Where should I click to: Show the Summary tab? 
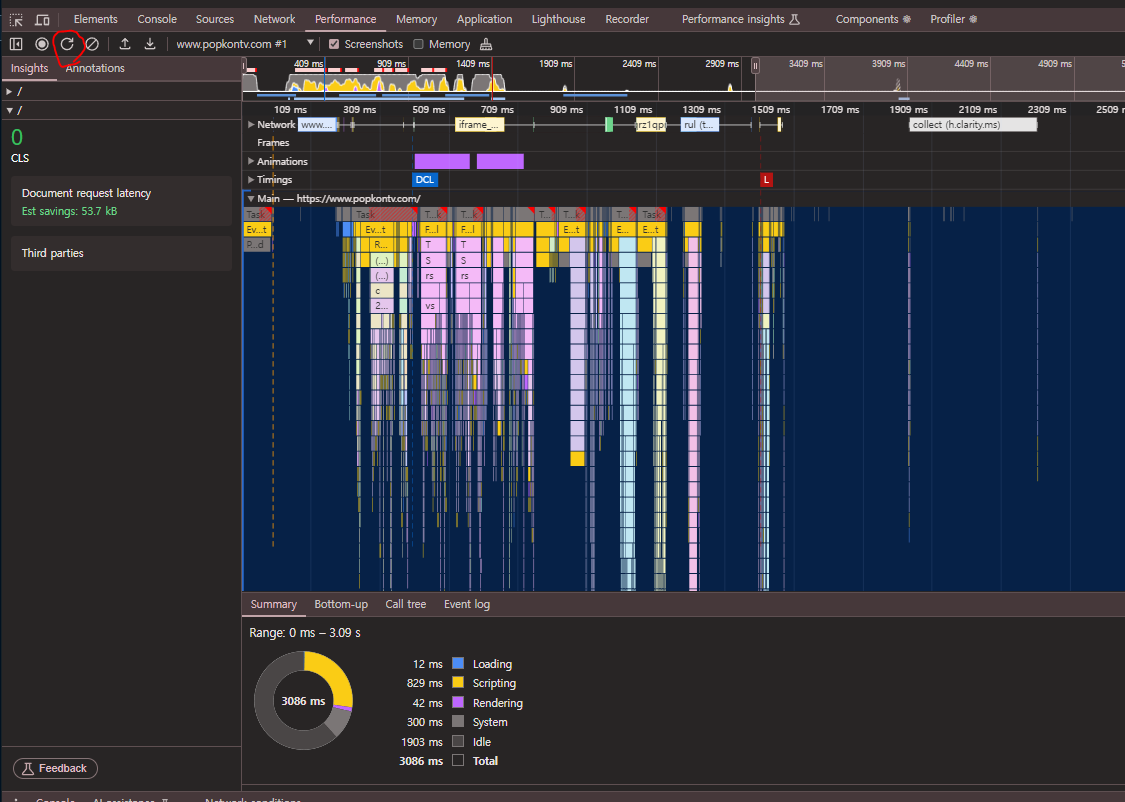(x=273, y=604)
